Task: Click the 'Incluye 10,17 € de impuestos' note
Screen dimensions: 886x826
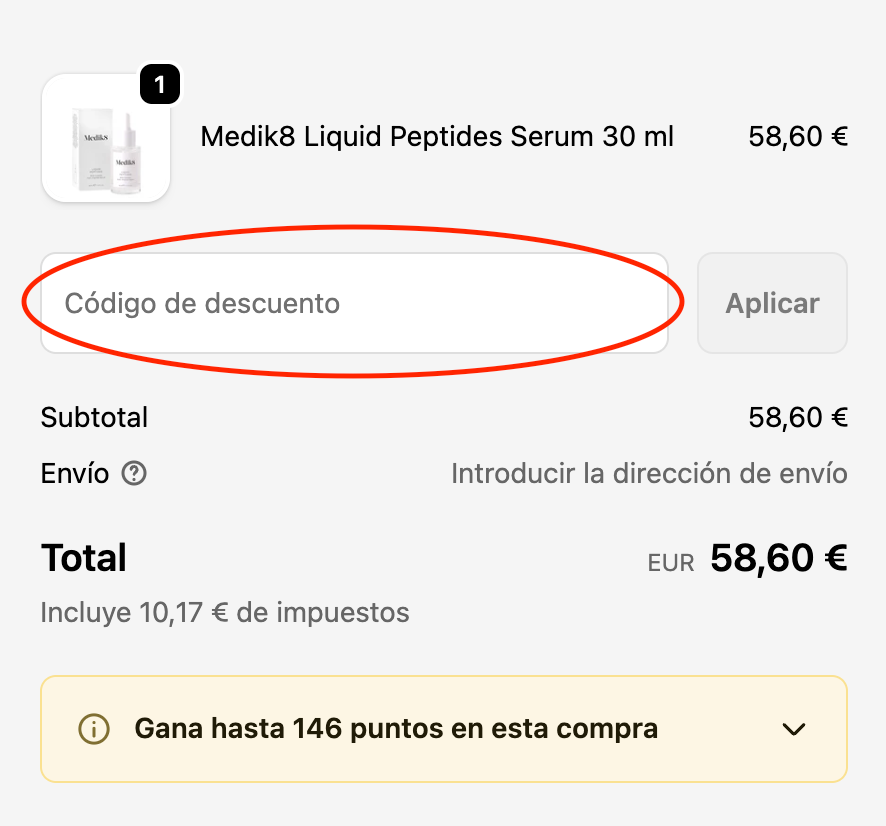Action: (225, 612)
